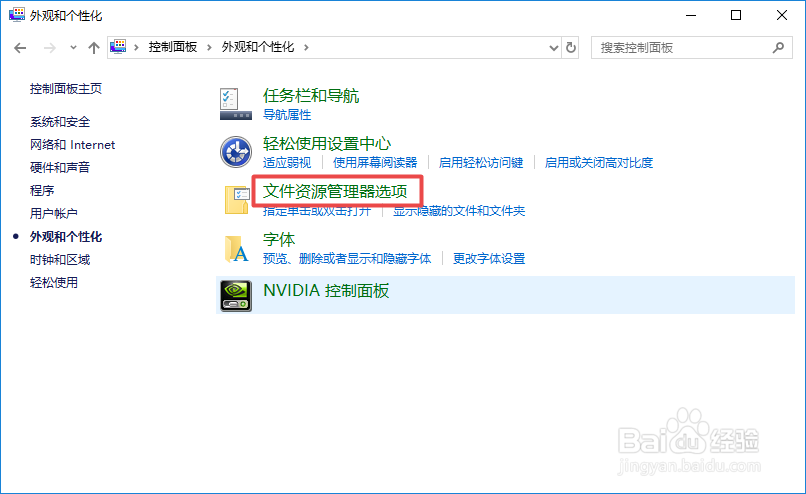The height and width of the screenshot is (494, 806).
Task: Click the 适应弱视 link
Action: tap(287, 163)
